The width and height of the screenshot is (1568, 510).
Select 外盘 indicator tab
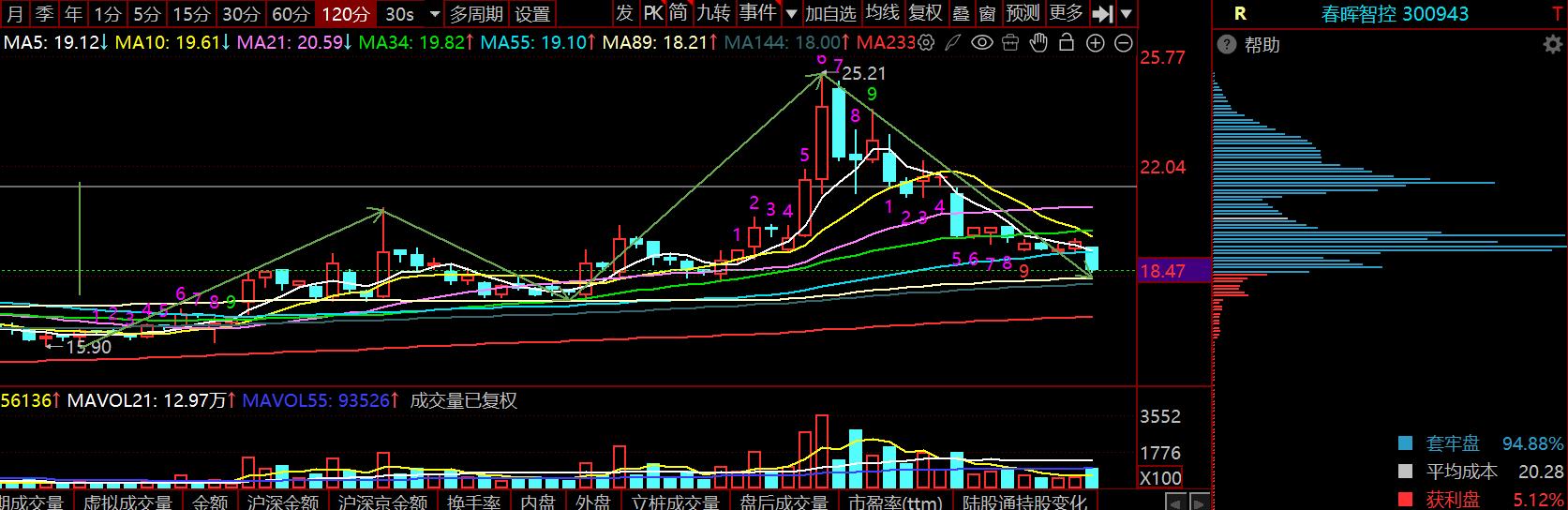click(x=592, y=502)
